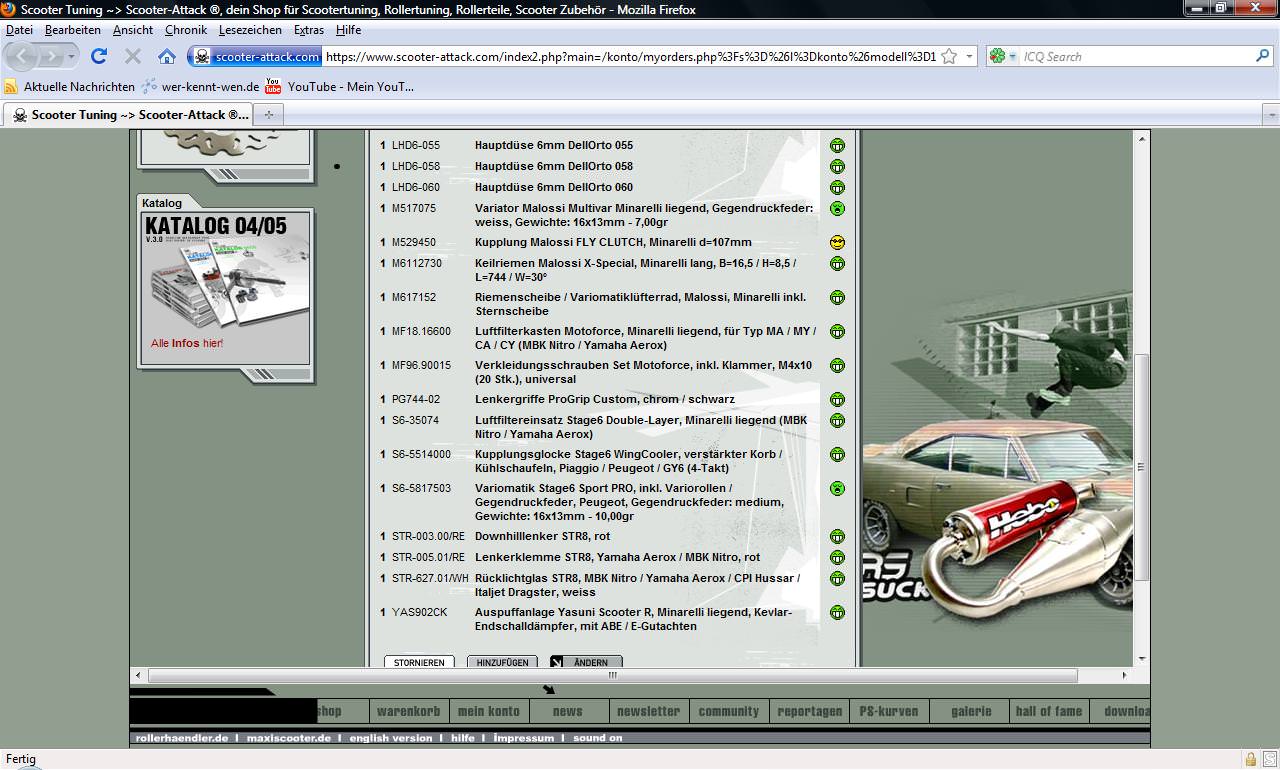The width and height of the screenshot is (1280, 770).
Task: Open the newsletter navigation item
Action: [649, 711]
